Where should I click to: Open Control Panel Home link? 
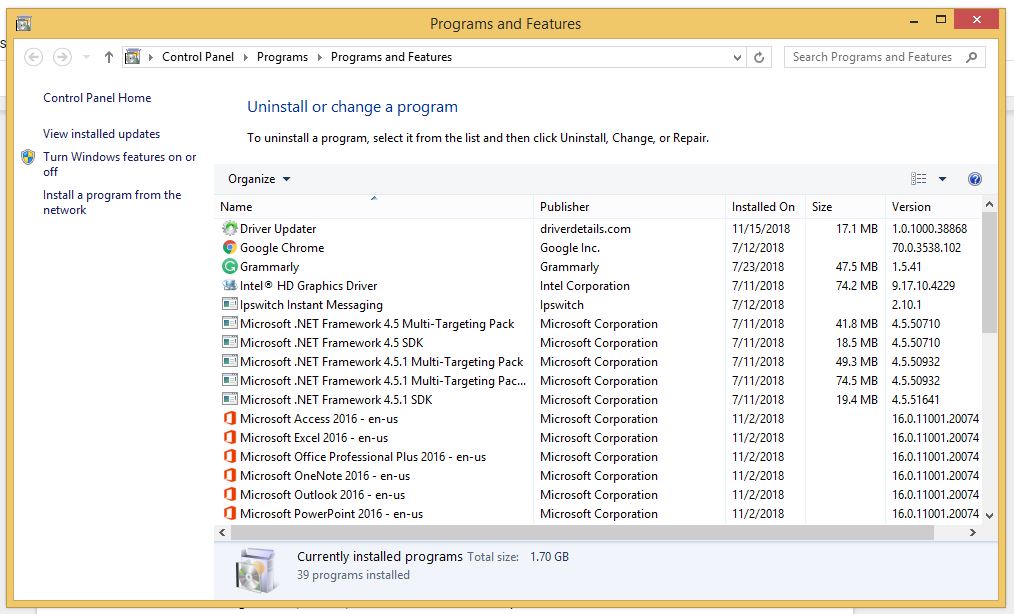coord(97,98)
